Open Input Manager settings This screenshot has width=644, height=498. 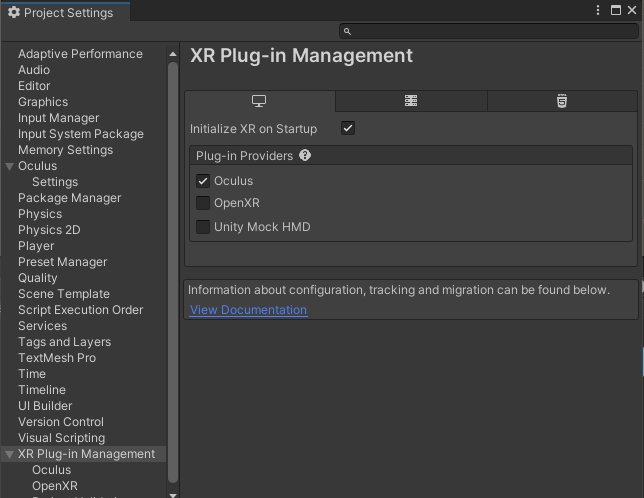[x=58, y=118]
